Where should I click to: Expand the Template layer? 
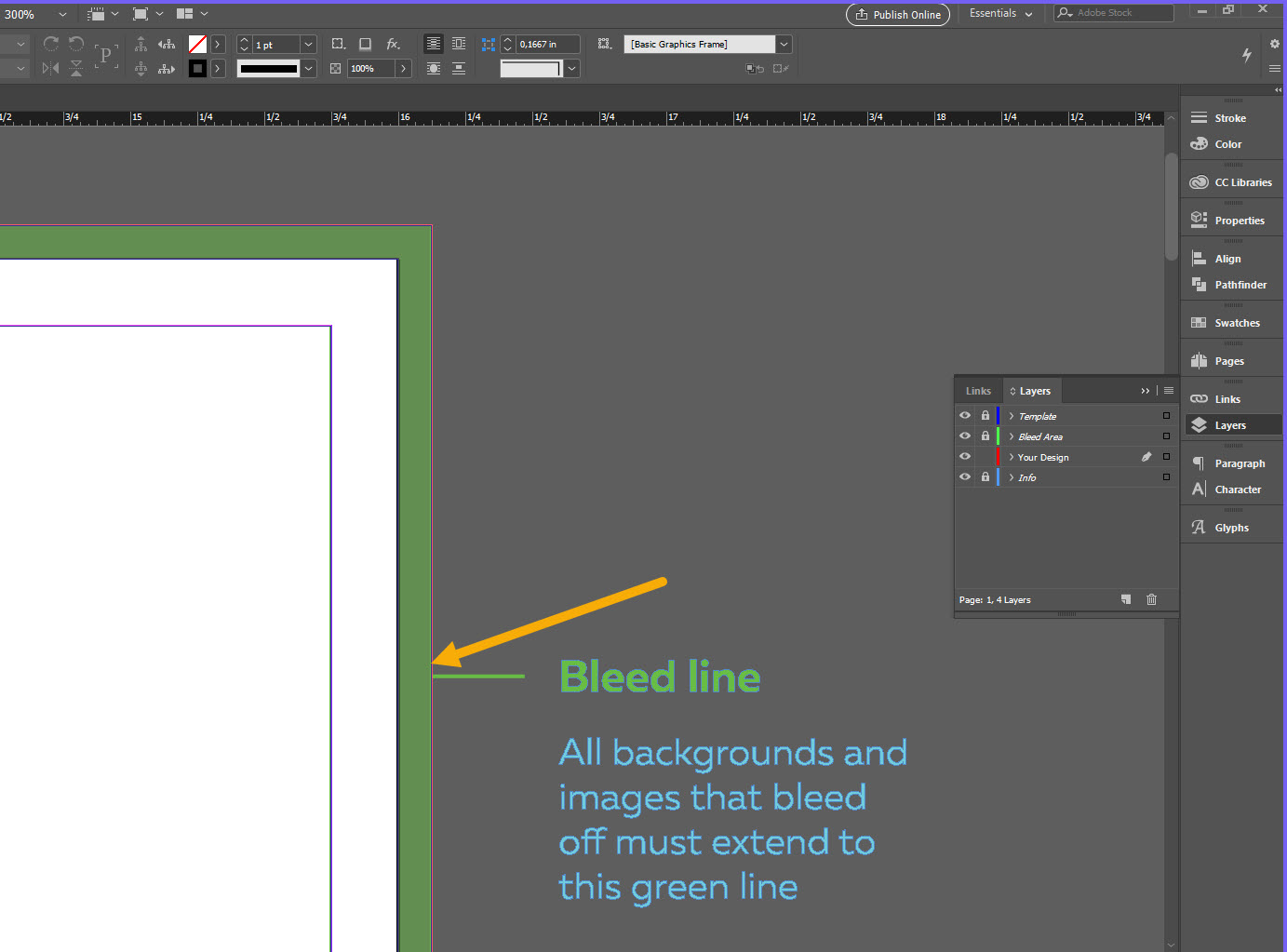tap(1012, 416)
